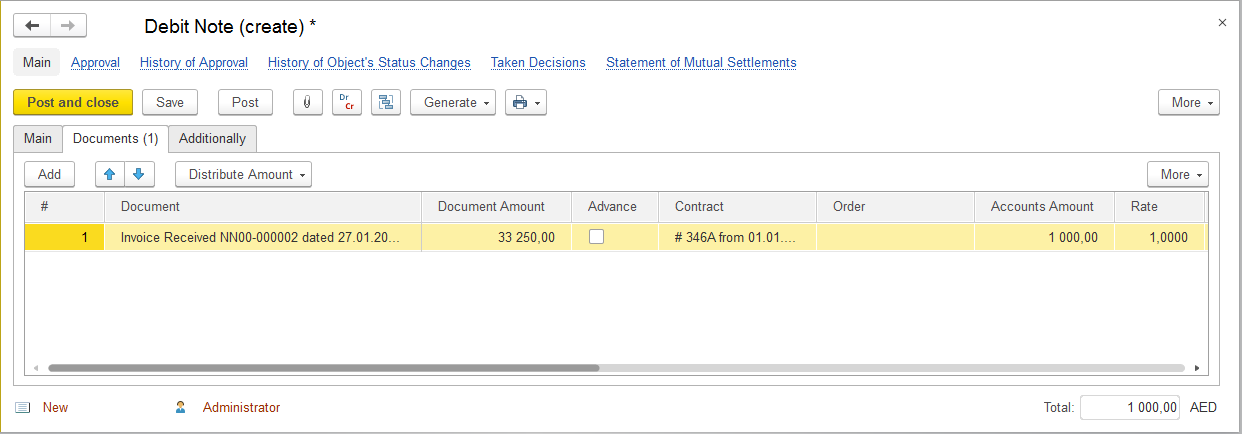Click the forward navigation arrow
Screen dimensions: 1242x434
pyautogui.click(x=68, y=26)
